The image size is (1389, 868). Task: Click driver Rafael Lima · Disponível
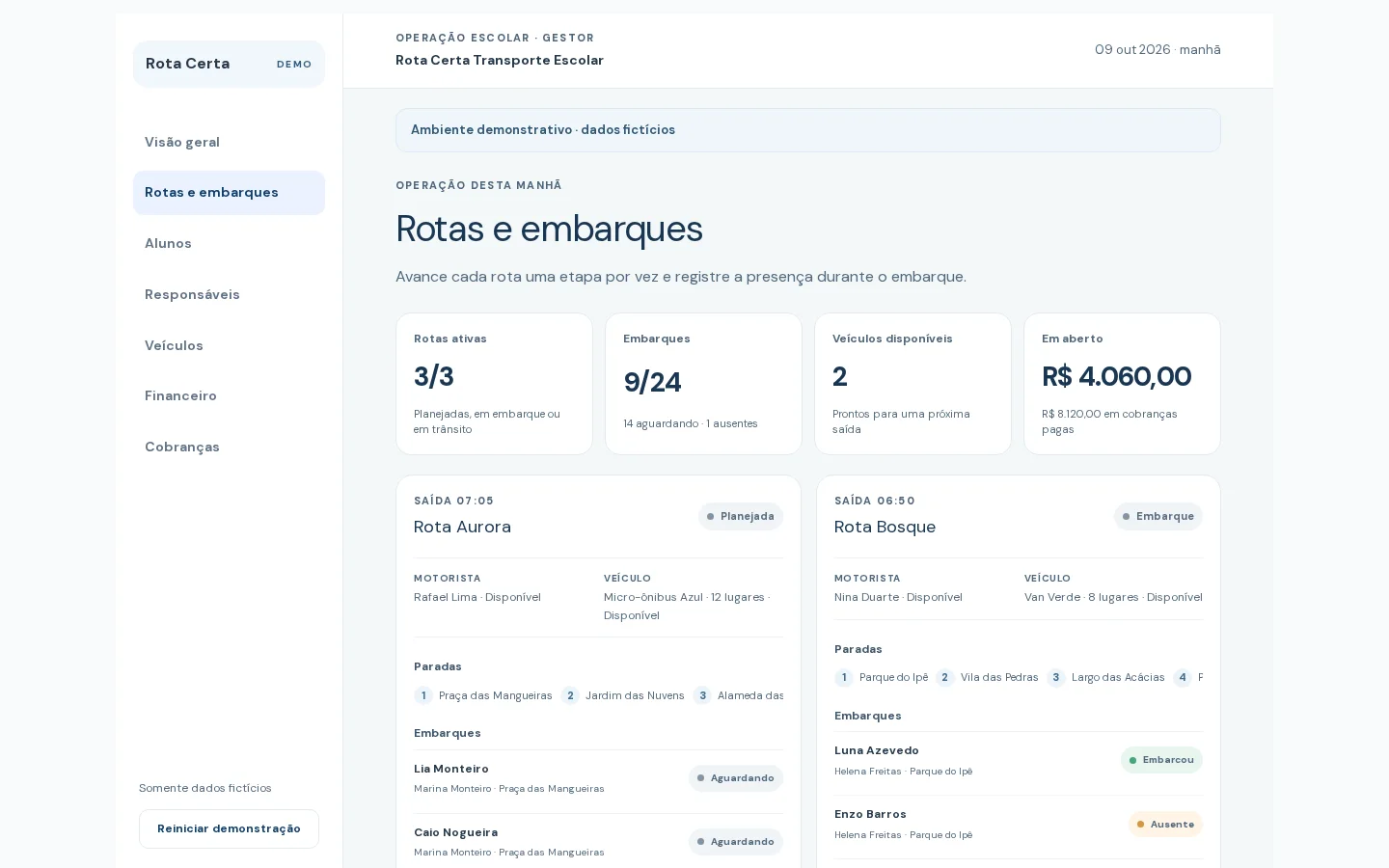click(x=477, y=597)
